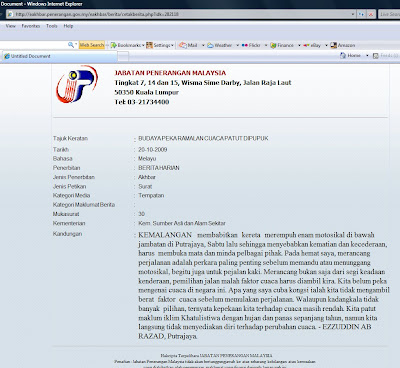The width and height of the screenshot is (400, 368).
Task: Click the heading JABATAN PENERANGAN MALAYSIA
Action: click(x=170, y=73)
